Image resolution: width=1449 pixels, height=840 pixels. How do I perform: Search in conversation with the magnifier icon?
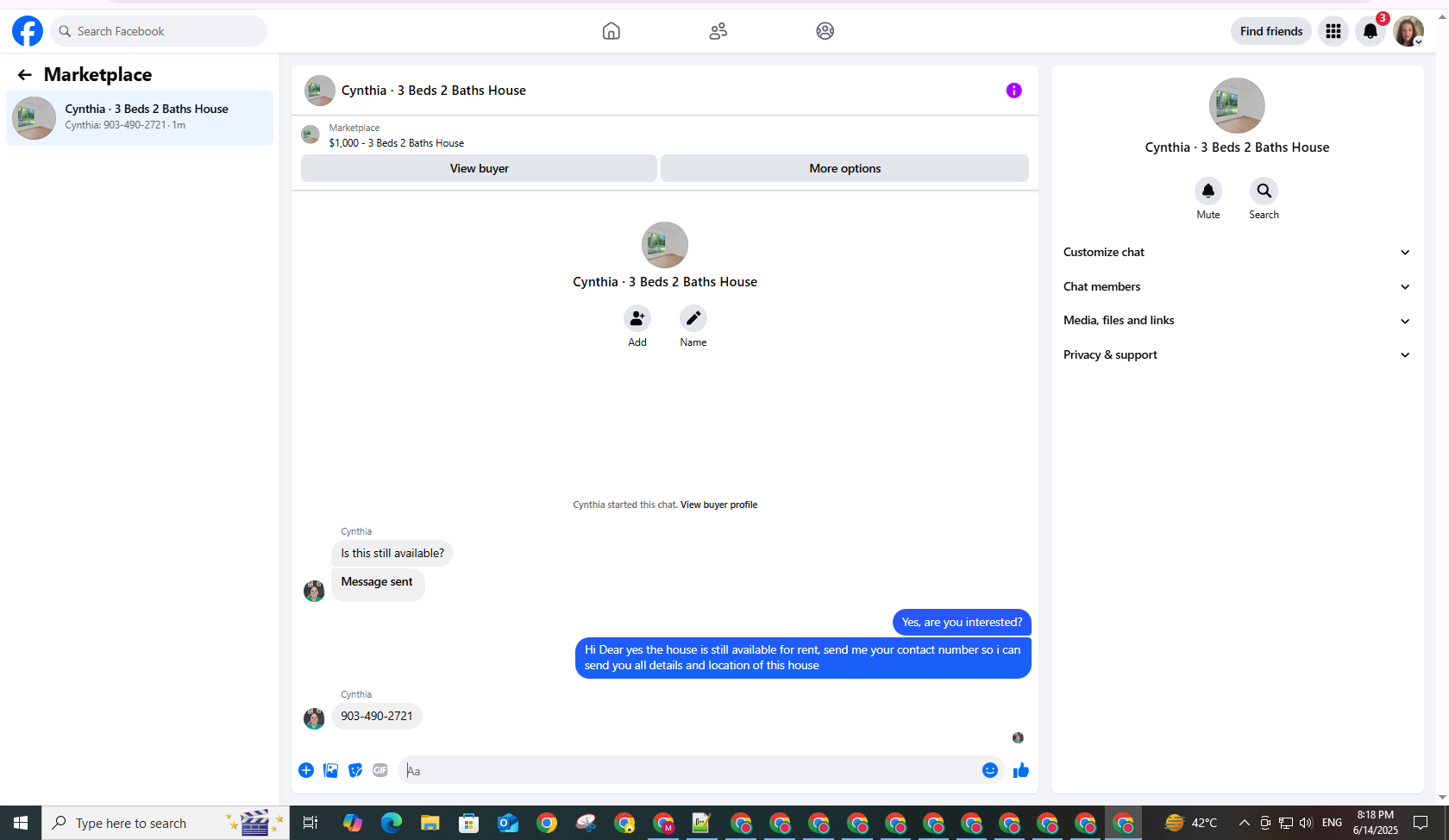click(x=1264, y=191)
